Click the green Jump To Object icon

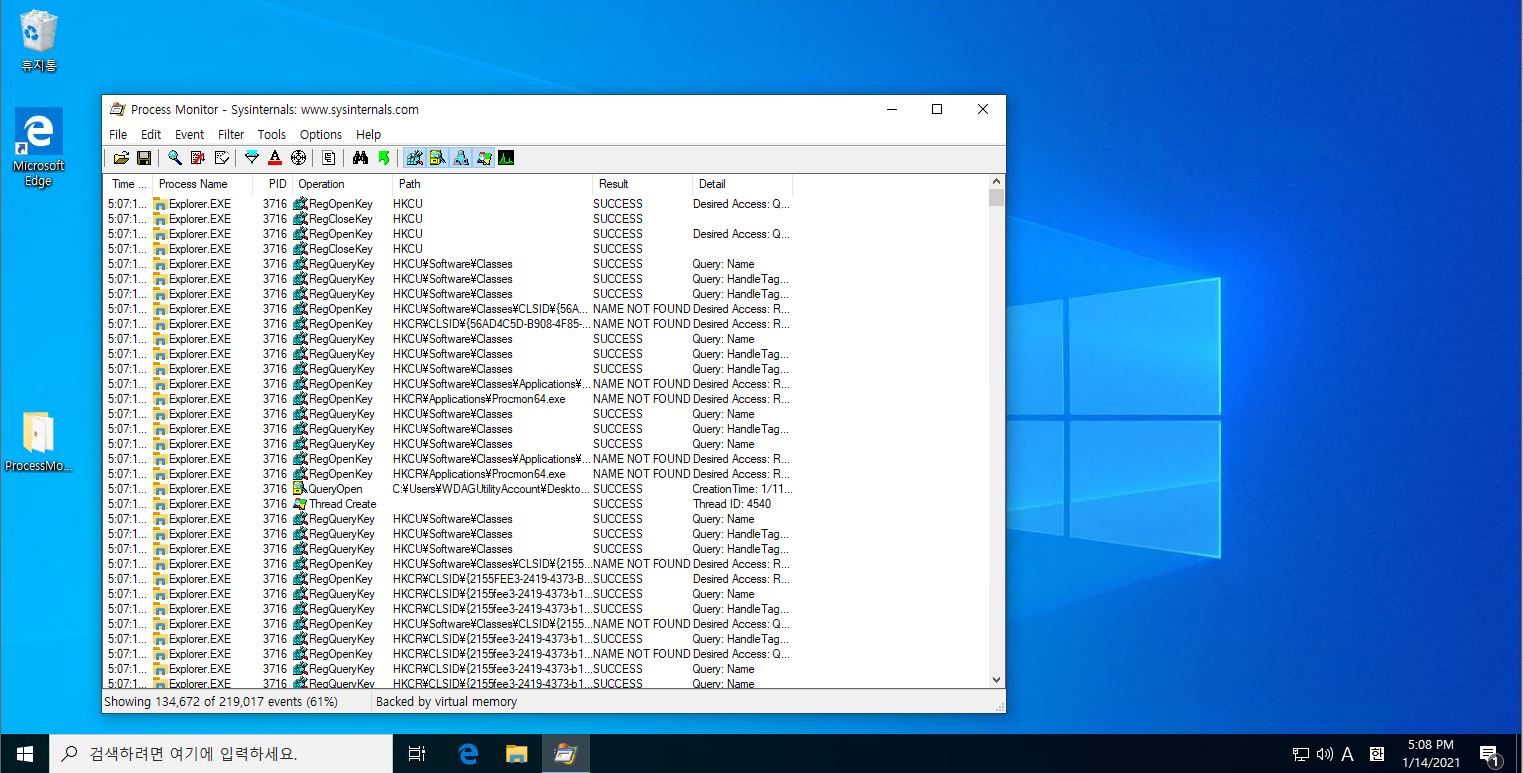click(x=384, y=158)
